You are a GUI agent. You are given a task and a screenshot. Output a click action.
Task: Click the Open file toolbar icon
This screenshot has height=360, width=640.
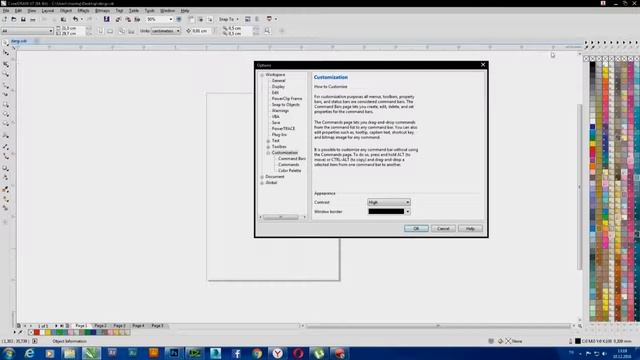[x=13, y=19]
